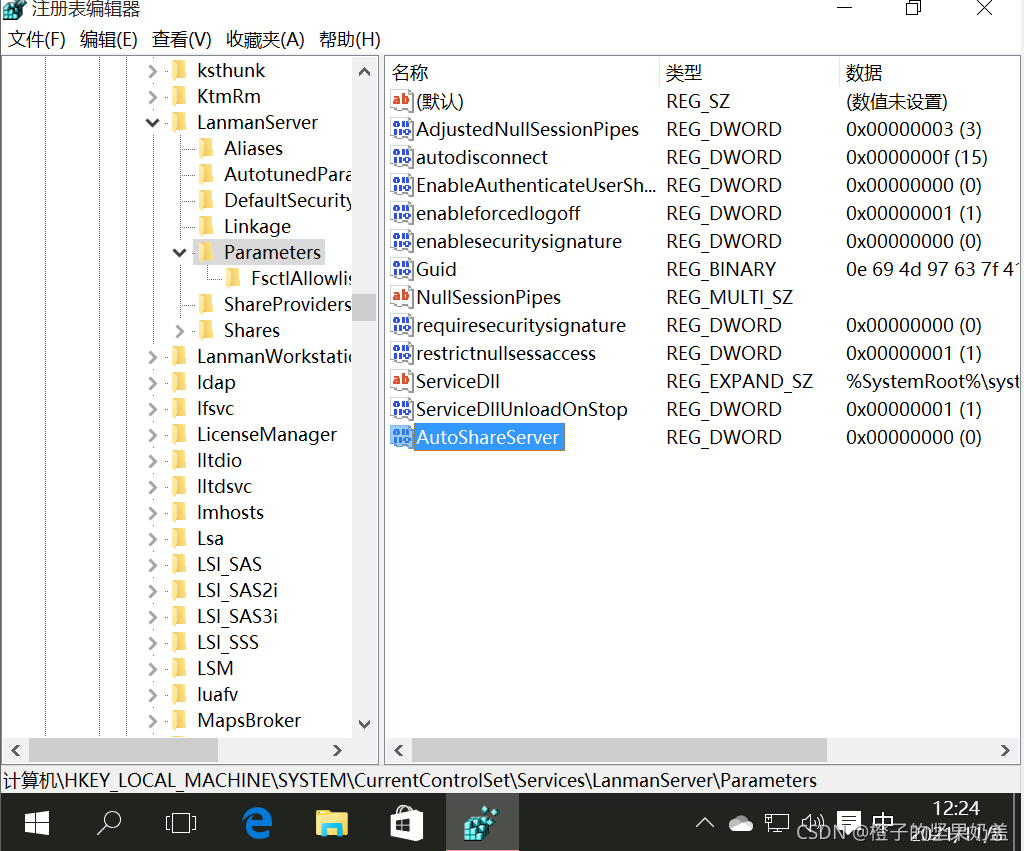Select the lltdio key
The image size is (1024, 851).
(219, 460)
